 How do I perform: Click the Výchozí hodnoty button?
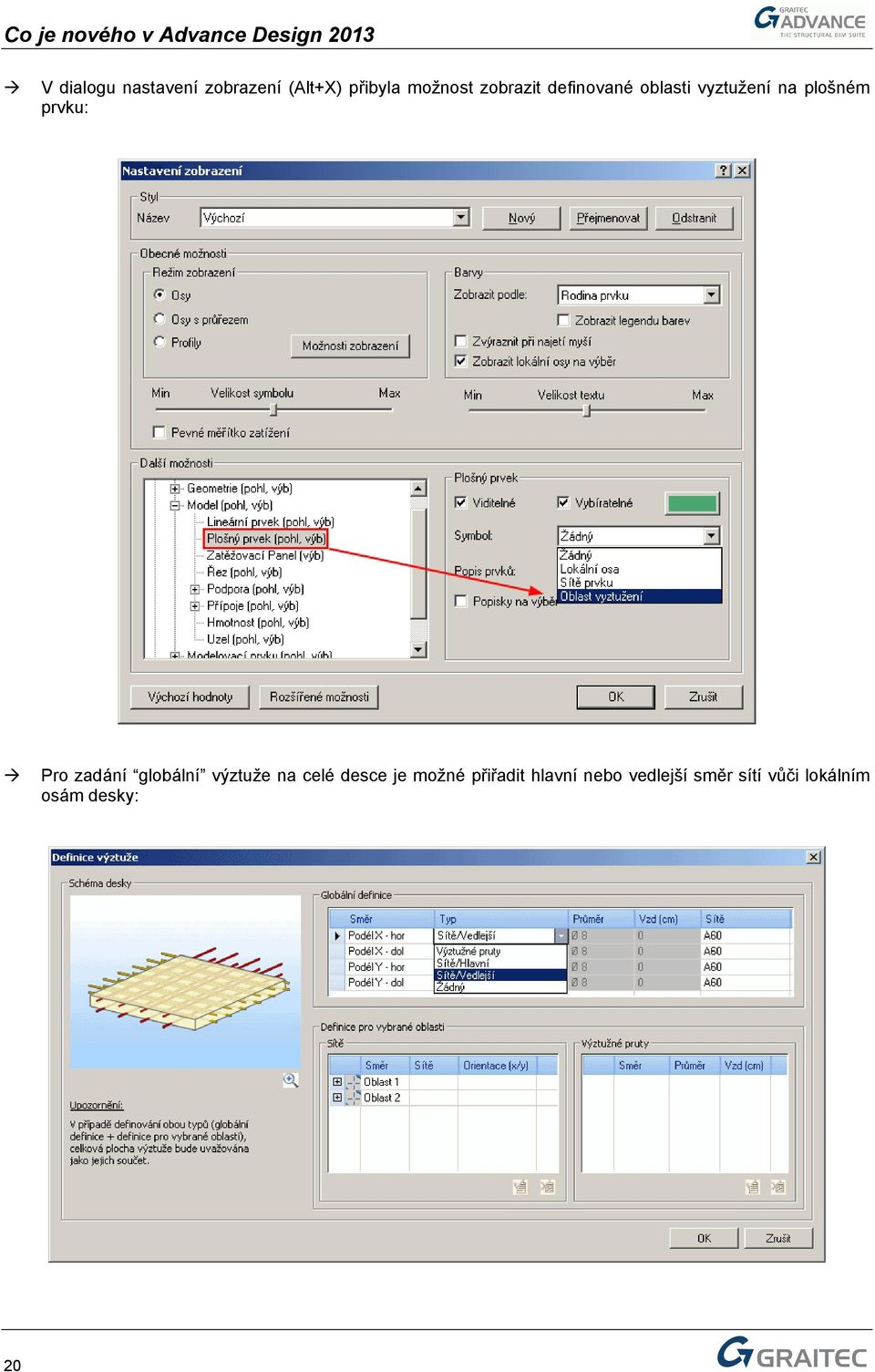190,696
